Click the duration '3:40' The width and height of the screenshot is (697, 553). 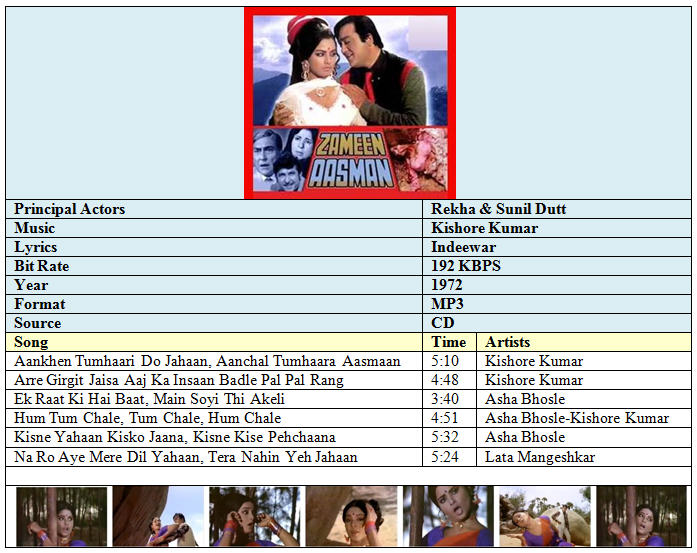[x=445, y=399]
